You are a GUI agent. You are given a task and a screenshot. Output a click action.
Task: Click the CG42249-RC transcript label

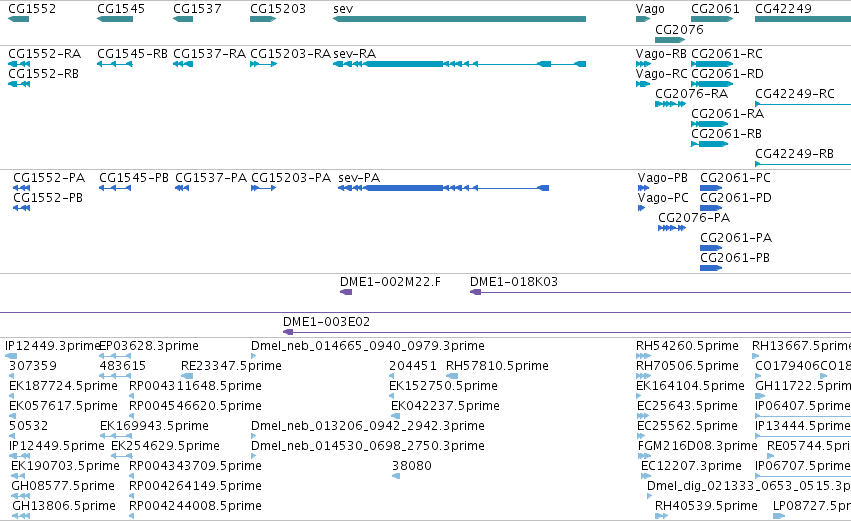tap(795, 94)
